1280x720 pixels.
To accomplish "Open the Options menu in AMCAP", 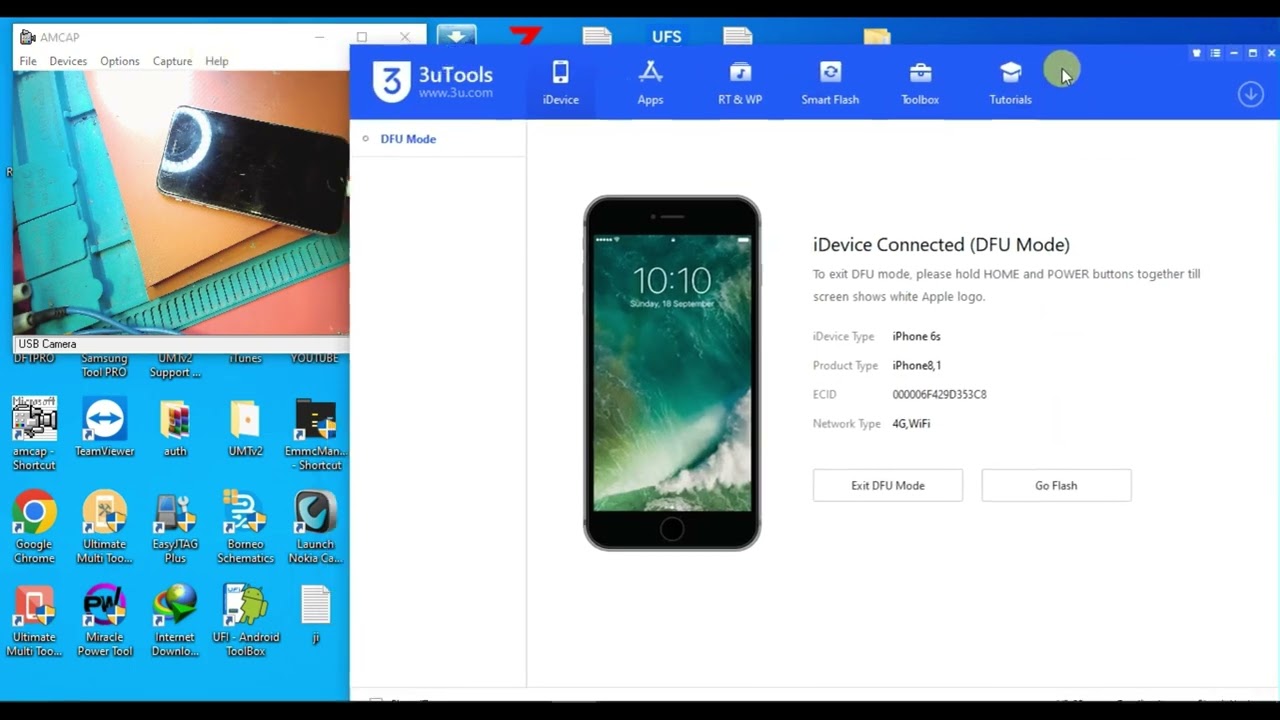I will point(119,61).
